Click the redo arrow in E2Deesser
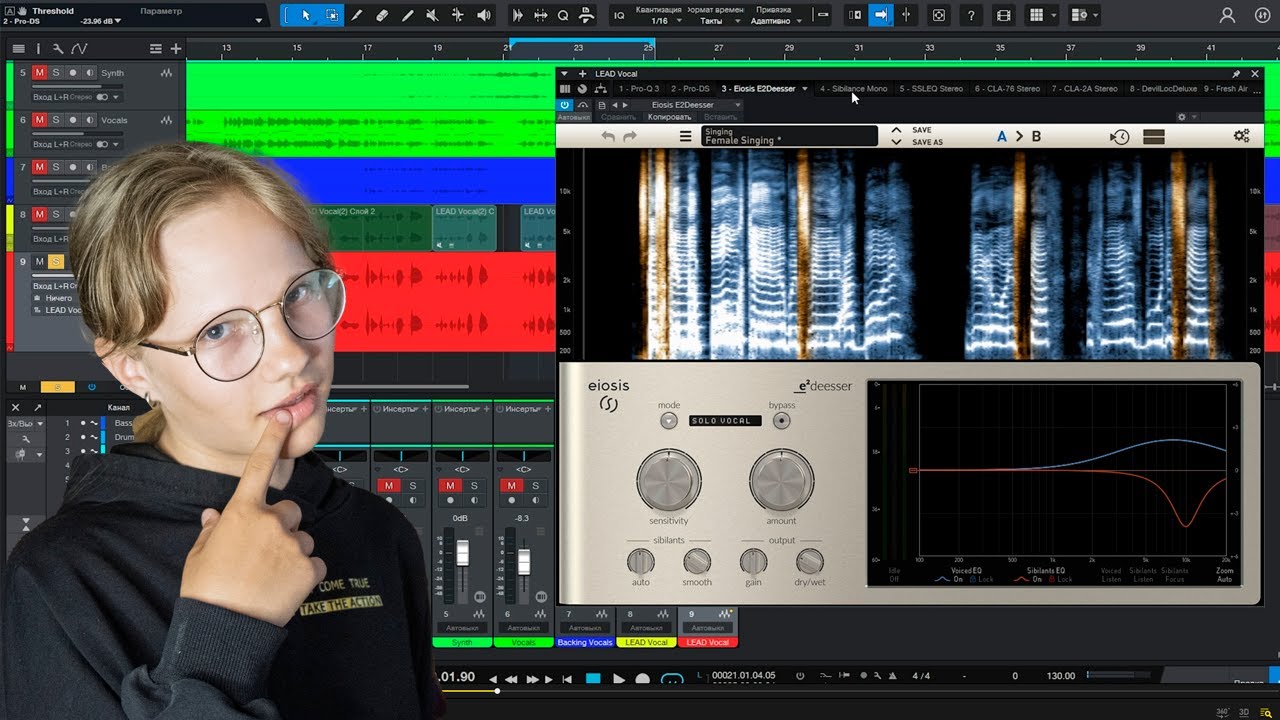The height and width of the screenshot is (720, 1280). pos(630,137)
